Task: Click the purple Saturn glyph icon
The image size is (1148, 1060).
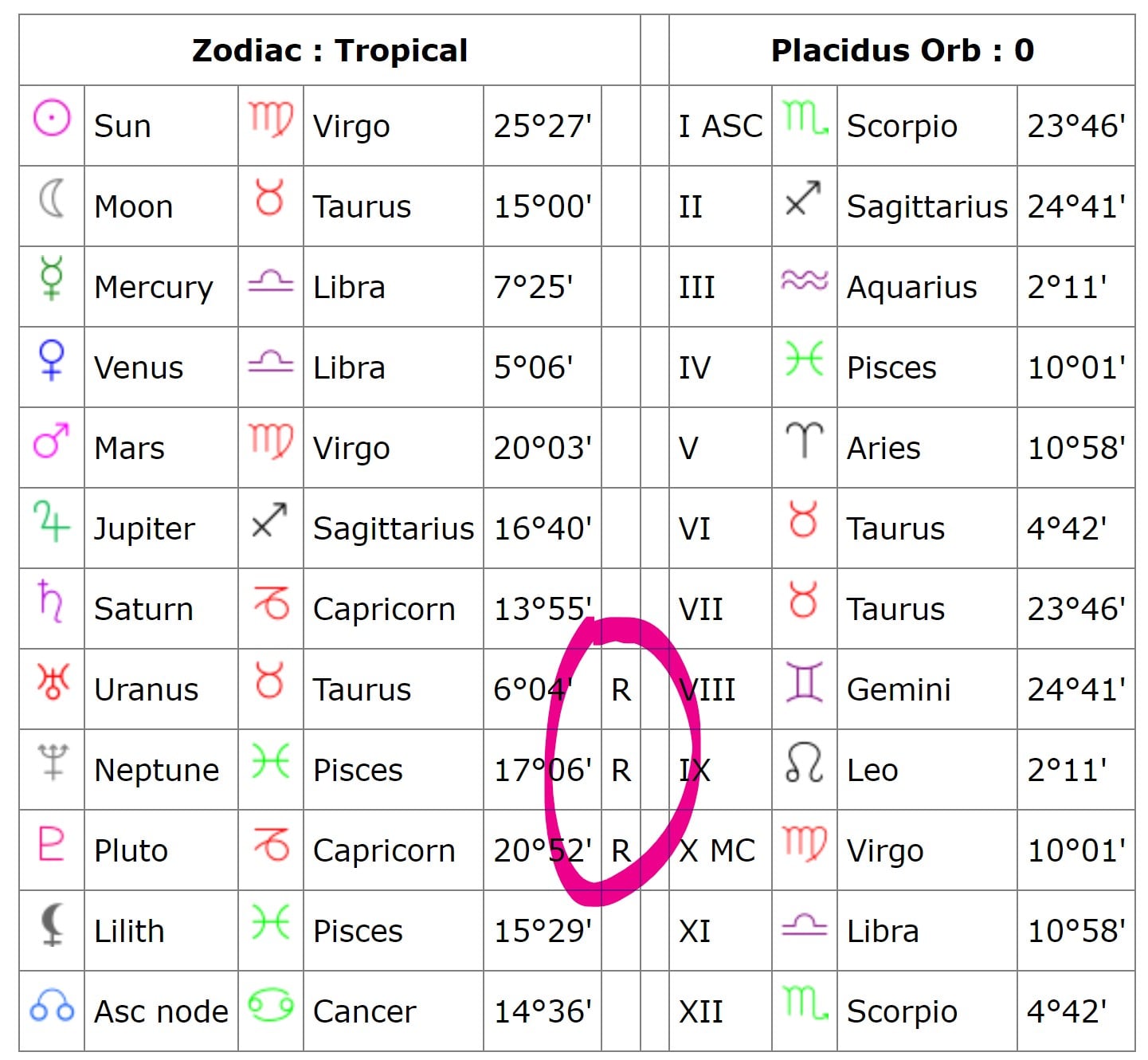Action: pos(51,601)
